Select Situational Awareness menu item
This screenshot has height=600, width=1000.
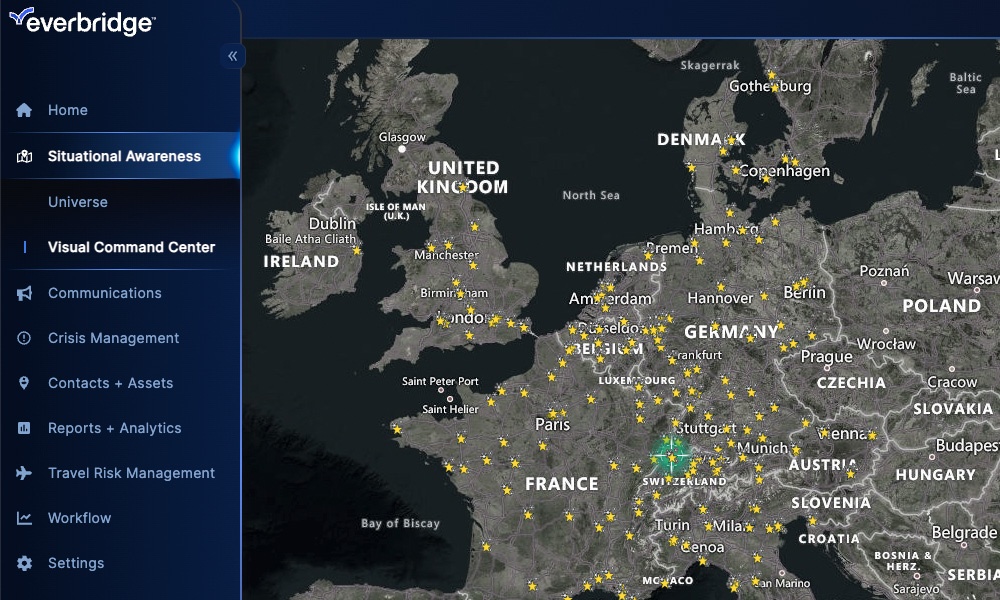click(x=124, y=156)
